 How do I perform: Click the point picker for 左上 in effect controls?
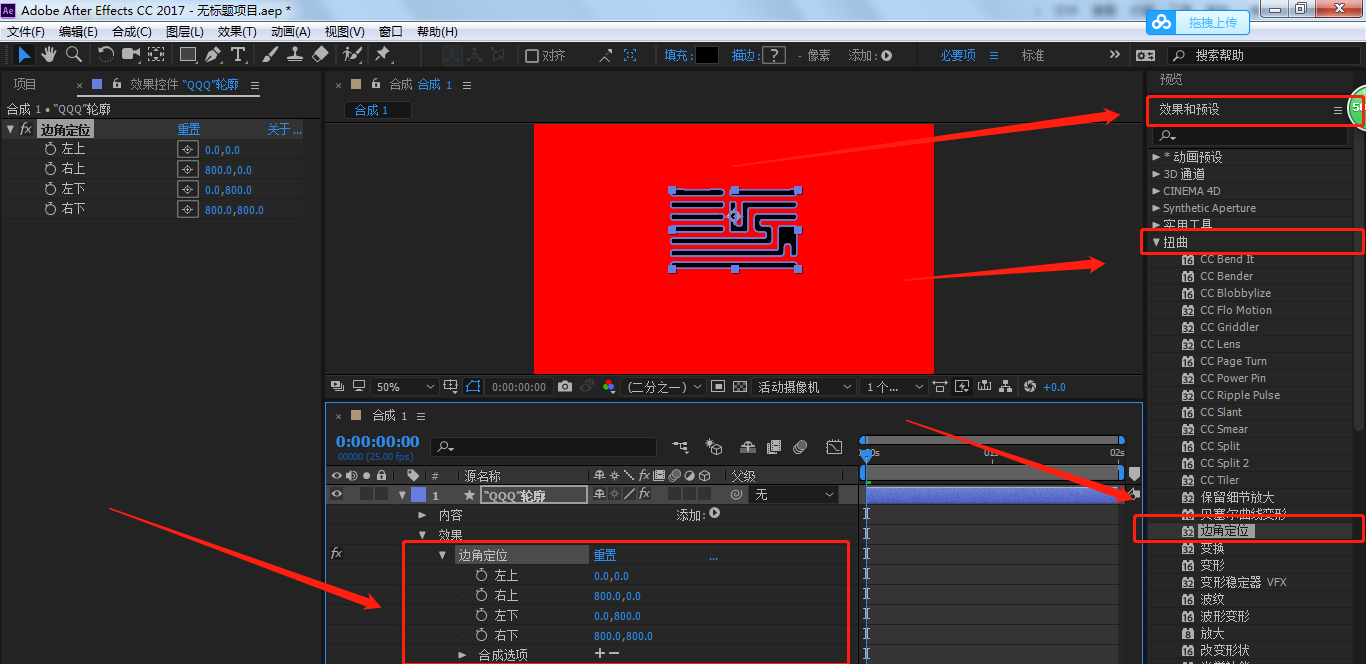[x=188, y=149]
